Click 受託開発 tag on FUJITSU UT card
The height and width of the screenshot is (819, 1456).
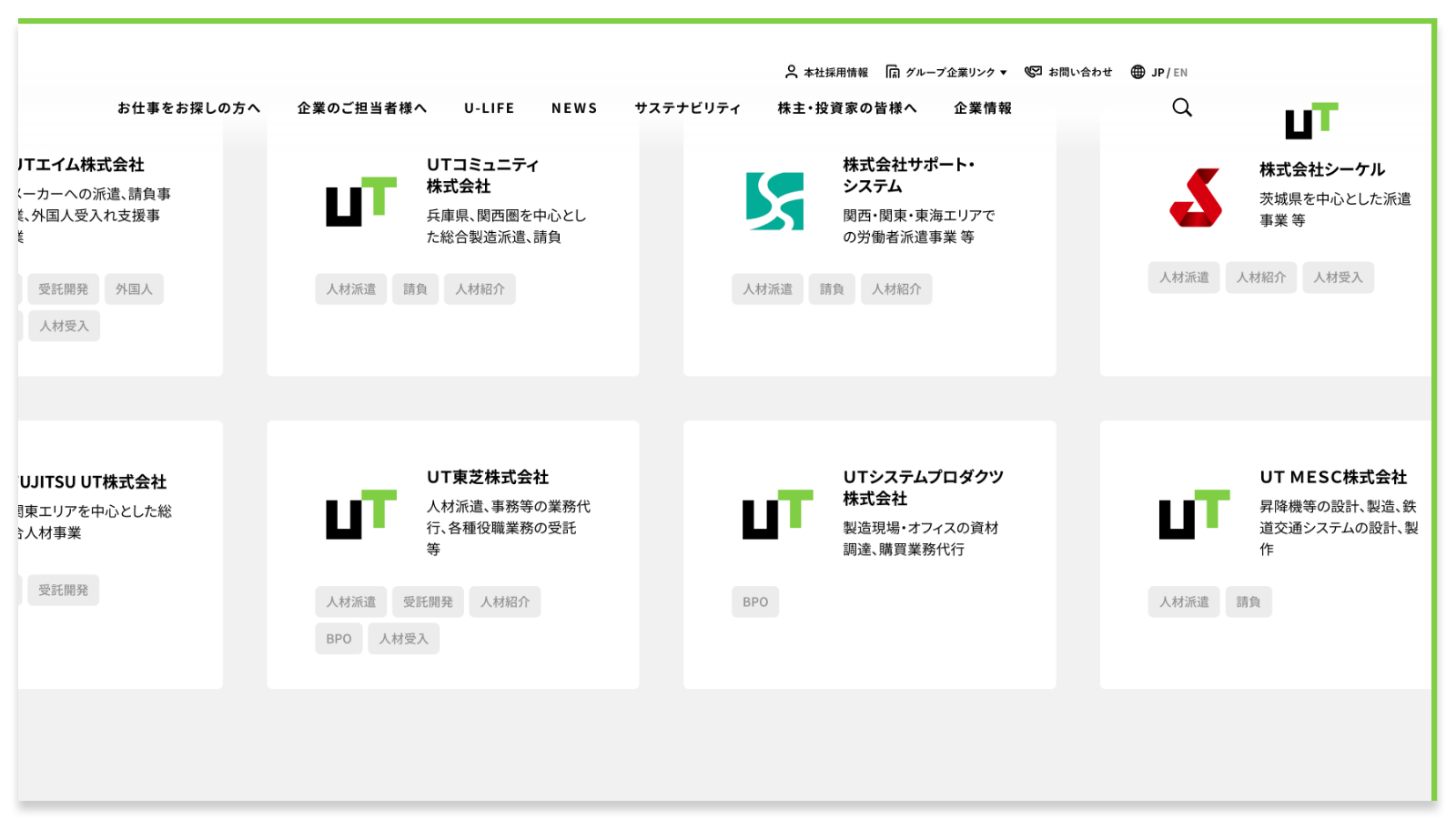point(64,590)
